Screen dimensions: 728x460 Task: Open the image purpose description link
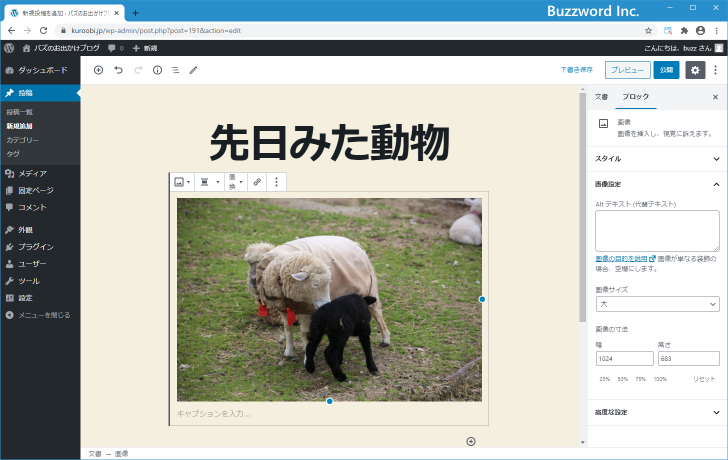[625, 259]
